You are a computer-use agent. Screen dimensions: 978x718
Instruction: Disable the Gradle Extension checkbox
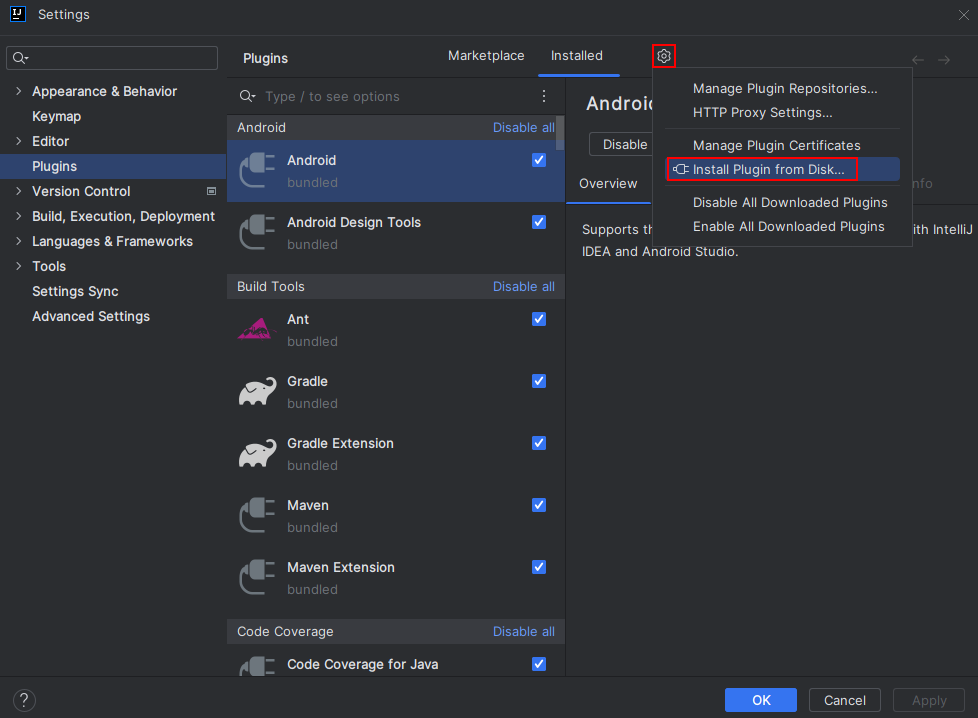point(539,443)
